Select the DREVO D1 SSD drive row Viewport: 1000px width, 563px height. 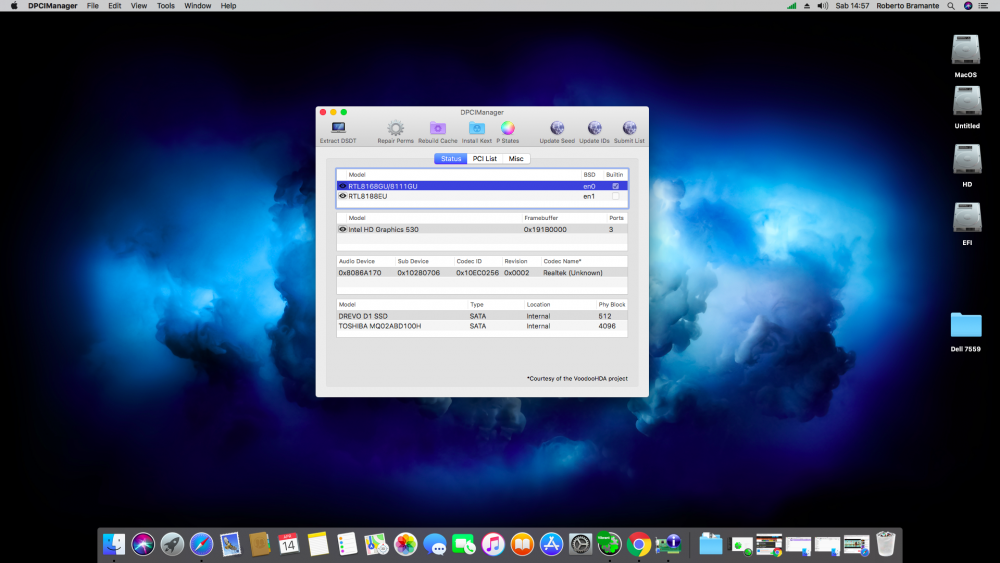[x=482, y=316]
